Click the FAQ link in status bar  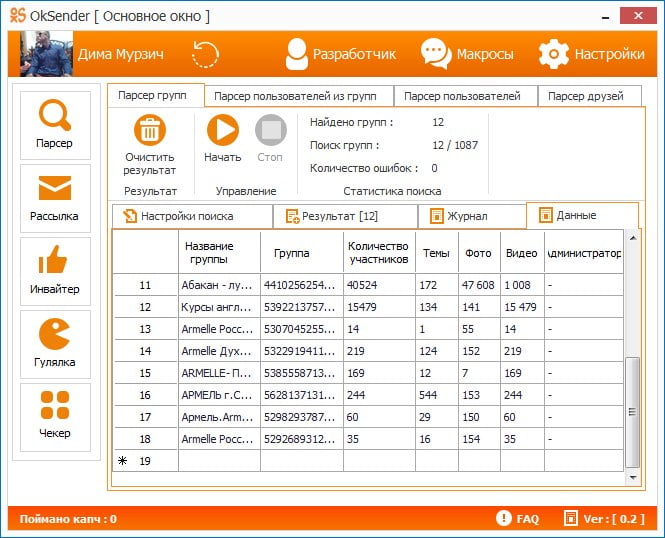click(517, 518)
